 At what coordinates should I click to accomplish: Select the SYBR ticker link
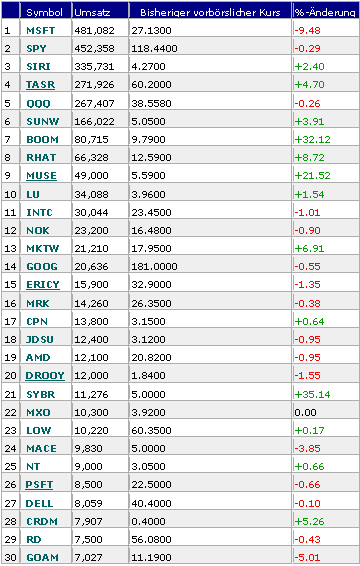coord(41,395)
